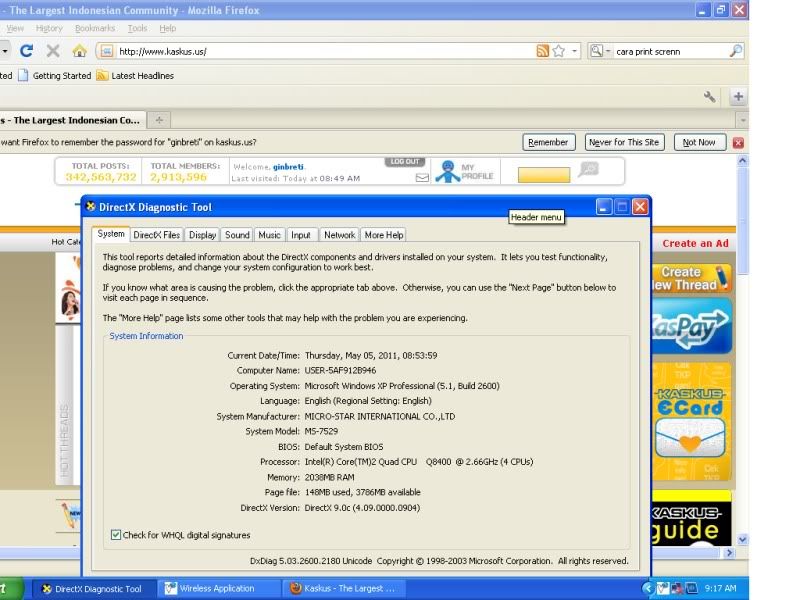
Task: List all tabs with the dropdown arrow
Action: click(742, 120)
